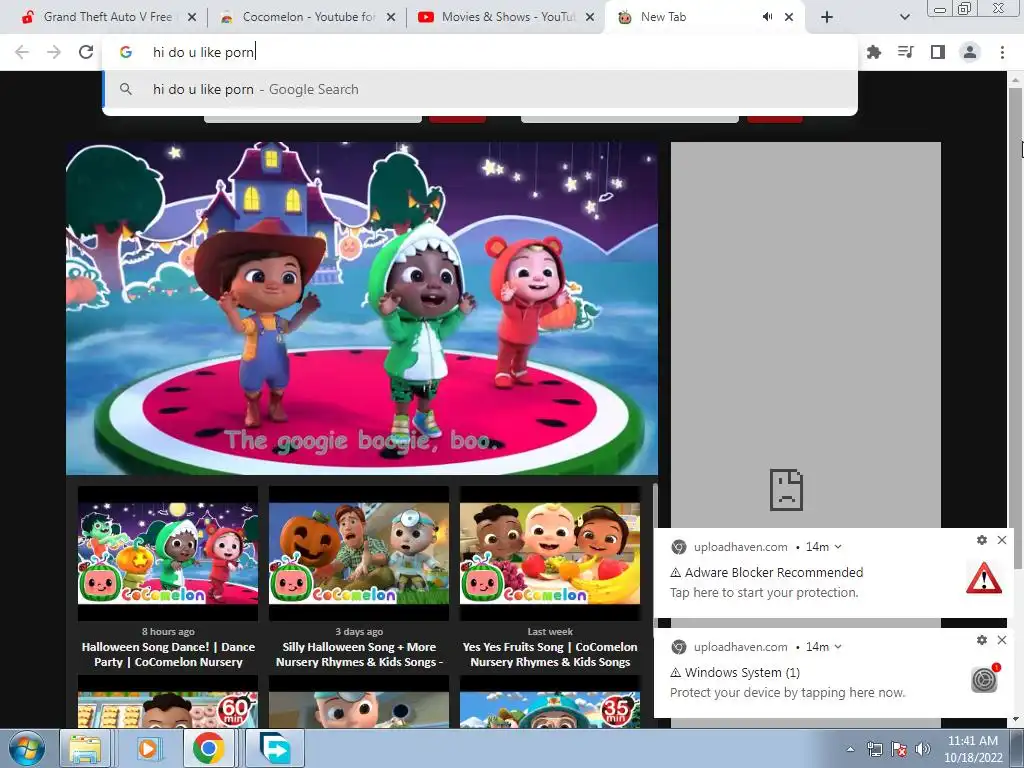
Task: Click the browser forward arrow
Action: pos(54,52)
